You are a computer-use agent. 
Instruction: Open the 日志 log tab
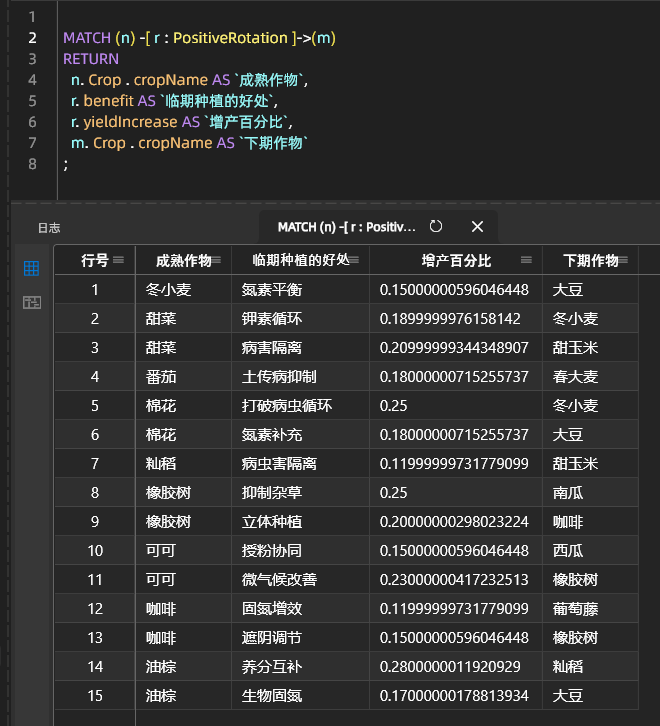pos(49,228)
